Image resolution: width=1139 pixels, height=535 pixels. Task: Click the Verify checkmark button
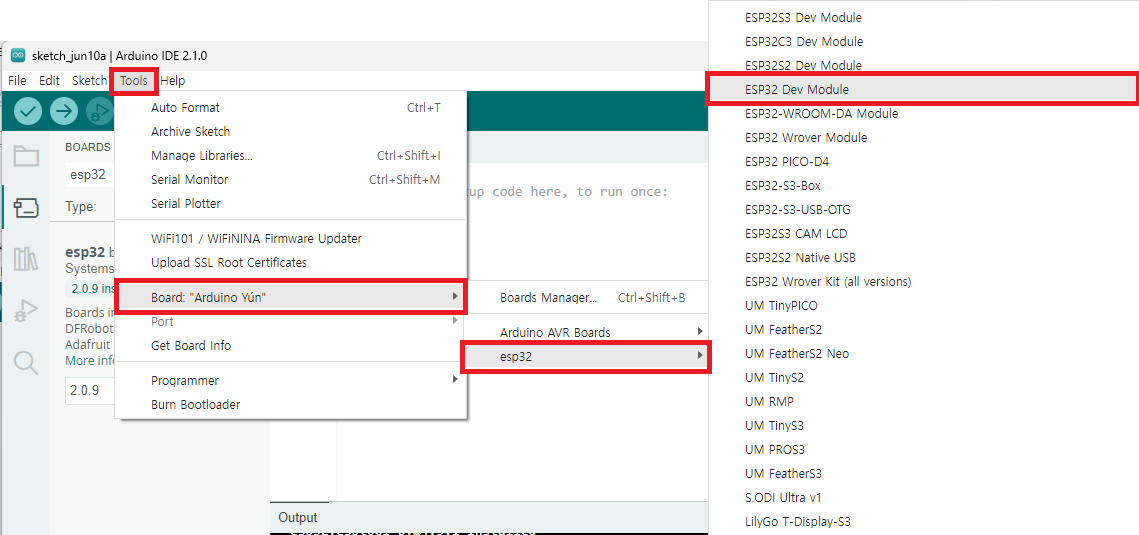[x=28, y=111]
